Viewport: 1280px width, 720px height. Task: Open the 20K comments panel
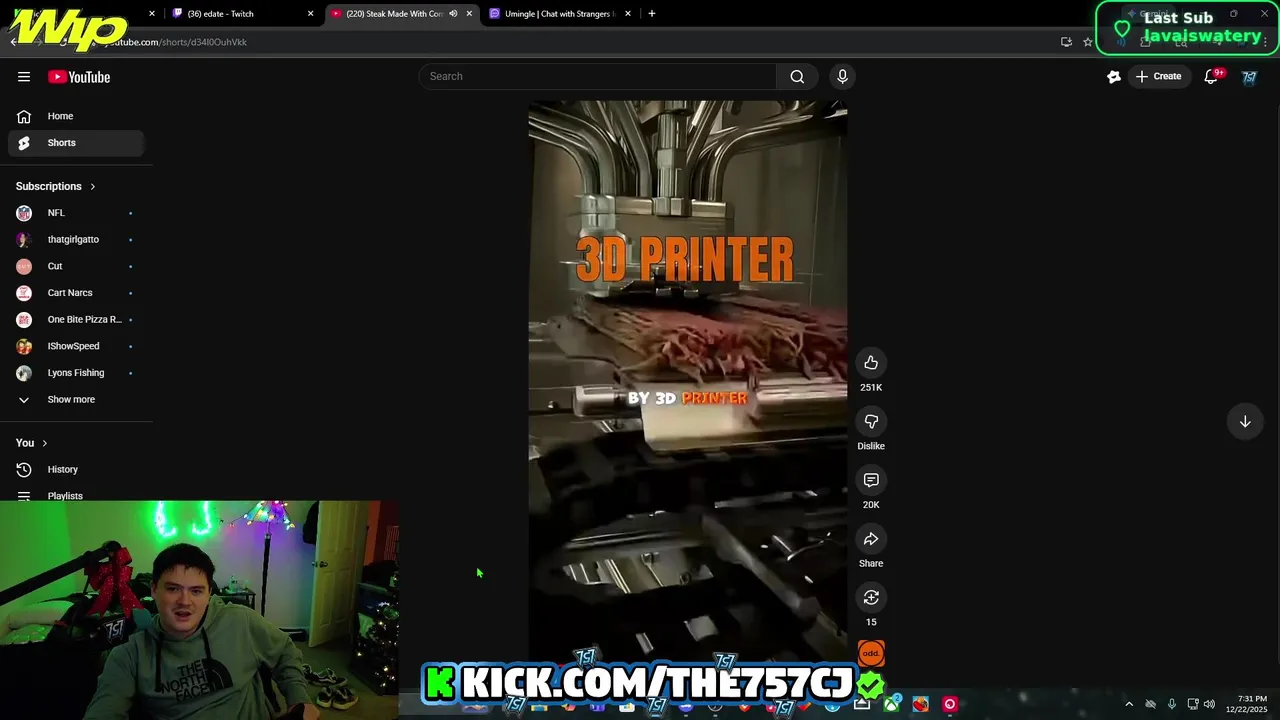[x=871, y=480]
